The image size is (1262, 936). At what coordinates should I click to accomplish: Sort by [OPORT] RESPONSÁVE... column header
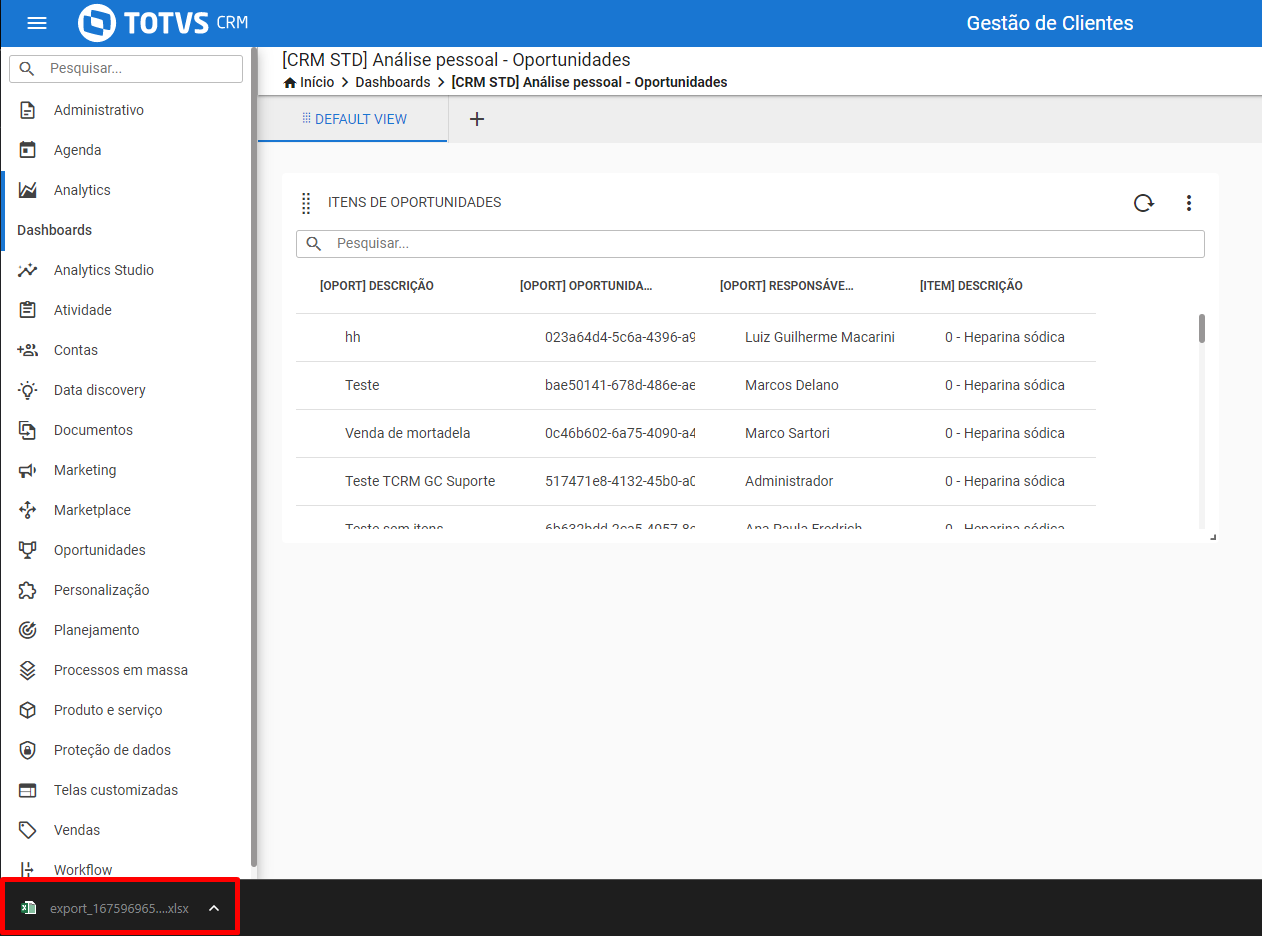[787, 286]
